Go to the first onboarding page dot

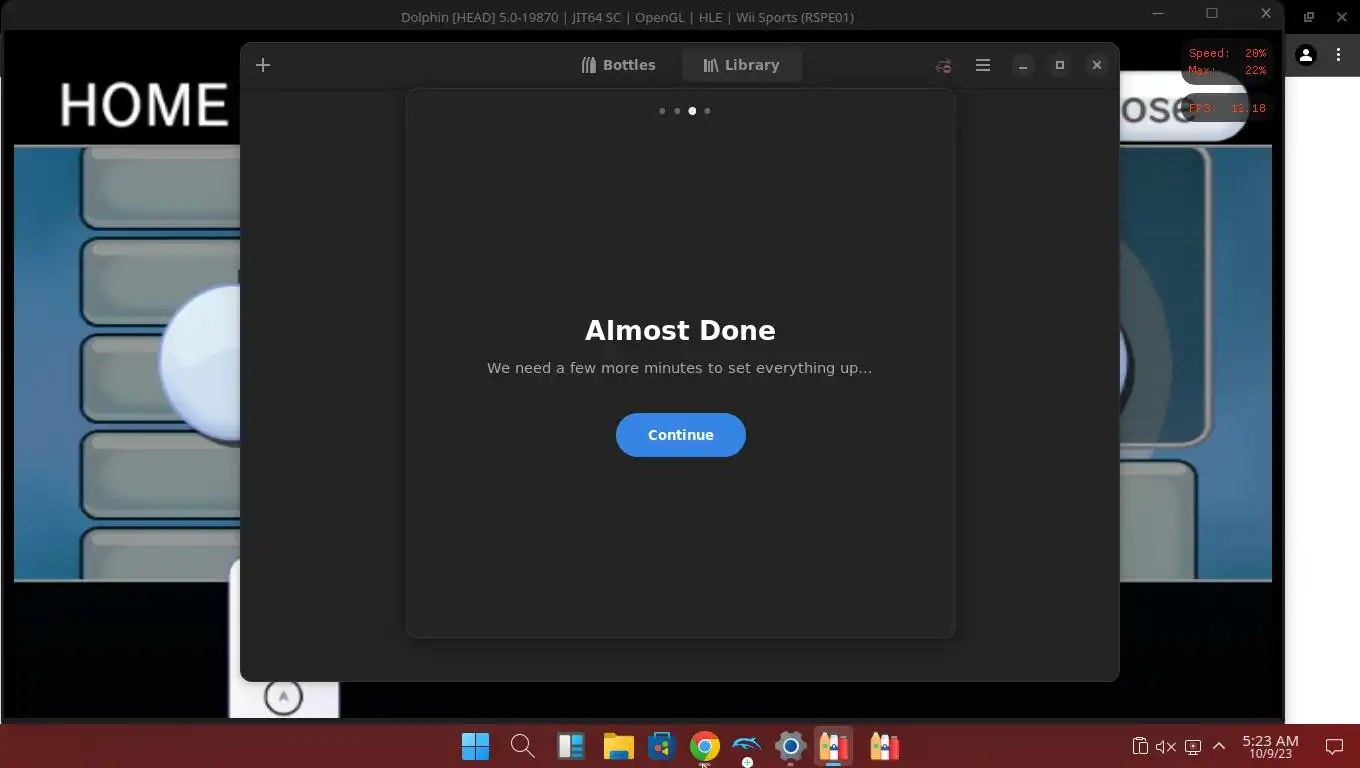pyautogui.click(x=662, y=111)
